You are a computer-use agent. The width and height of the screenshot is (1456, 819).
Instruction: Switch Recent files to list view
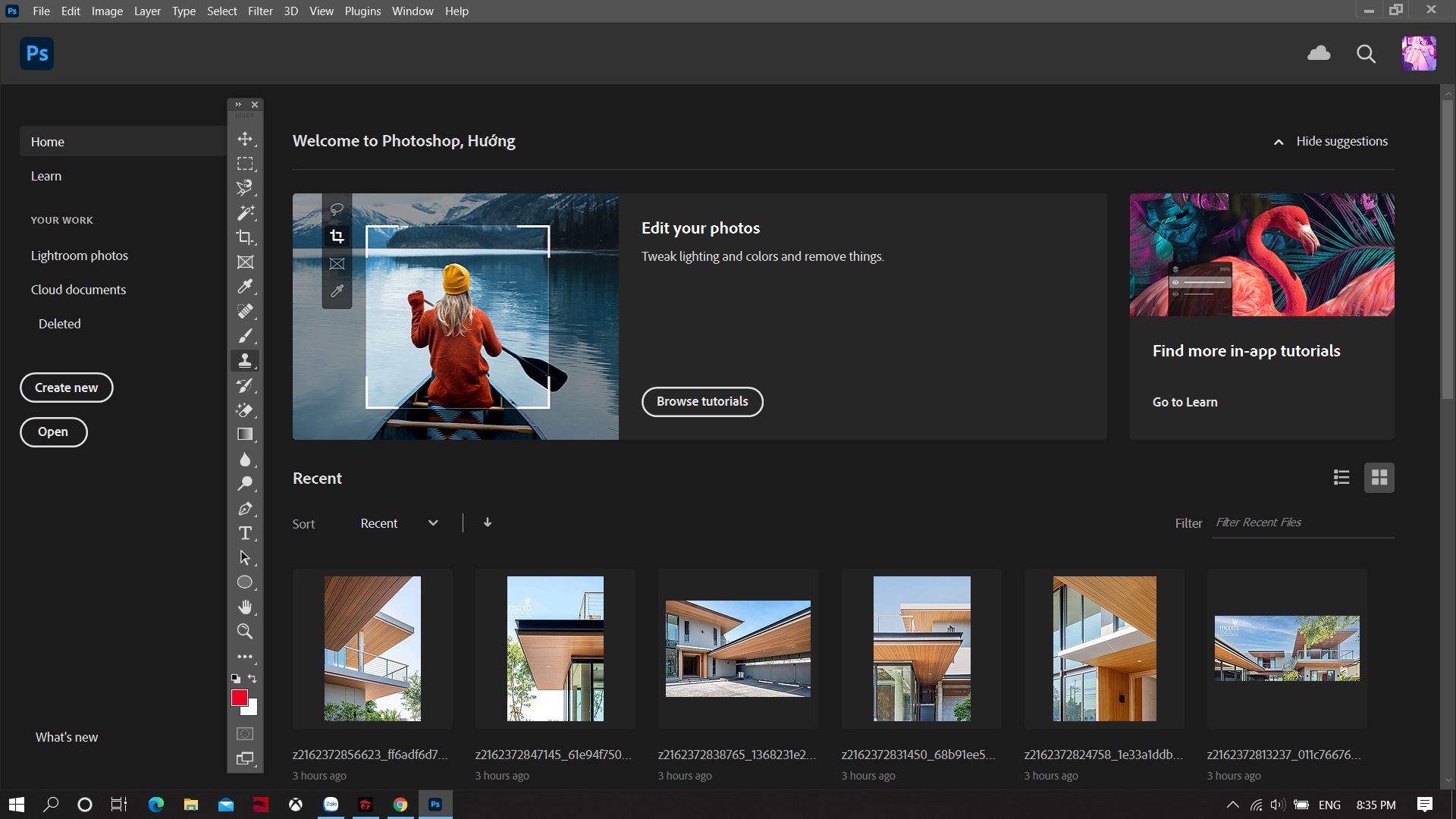(1341, 478)
